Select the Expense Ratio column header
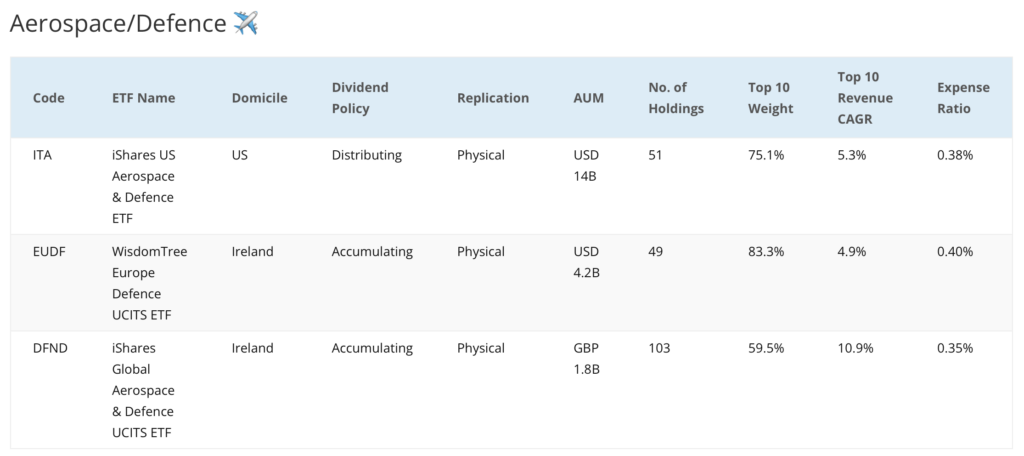Viewport: 1024px width, 456px height. pyautogui.click(x=963, y=98)
